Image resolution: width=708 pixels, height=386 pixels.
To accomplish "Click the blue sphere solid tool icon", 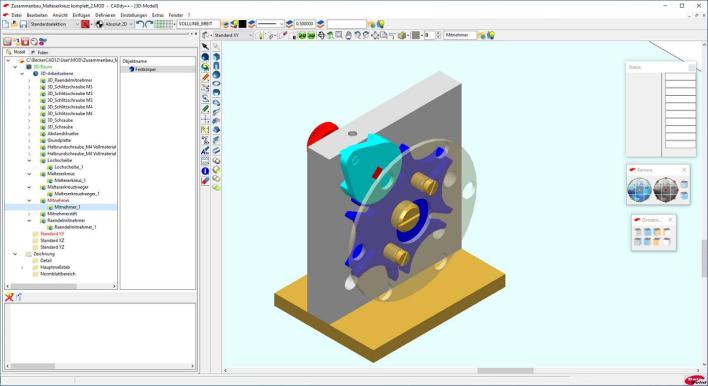I will (x=216, y=75).
